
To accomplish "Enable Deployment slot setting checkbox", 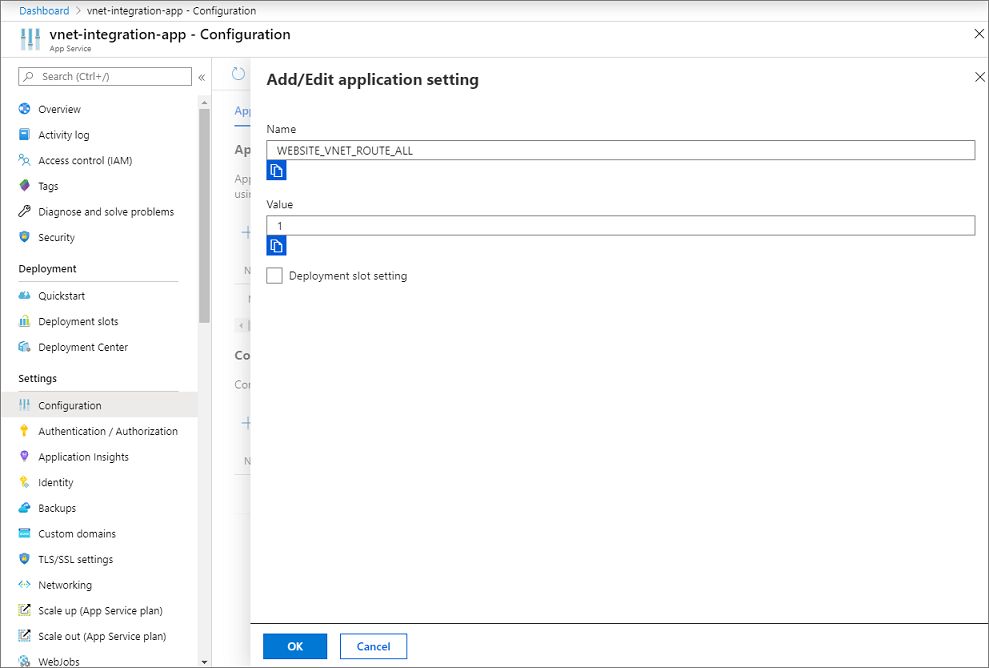I will [x=274, y=276].
